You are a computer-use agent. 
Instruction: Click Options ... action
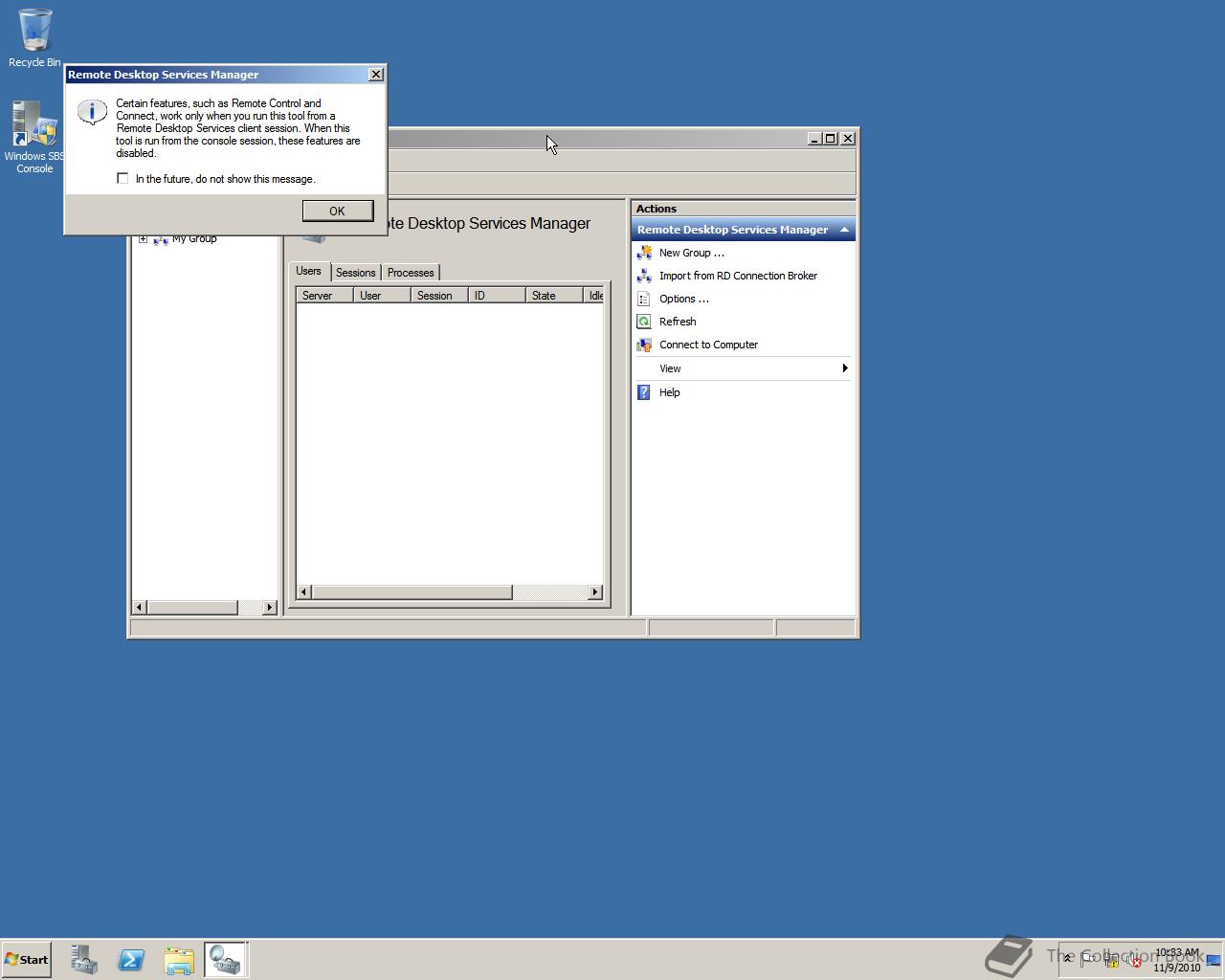tap(684, 299)
